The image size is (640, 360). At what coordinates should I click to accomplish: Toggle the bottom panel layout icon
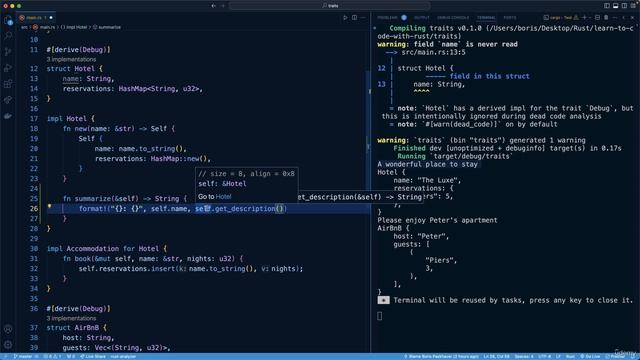[616, 6]
